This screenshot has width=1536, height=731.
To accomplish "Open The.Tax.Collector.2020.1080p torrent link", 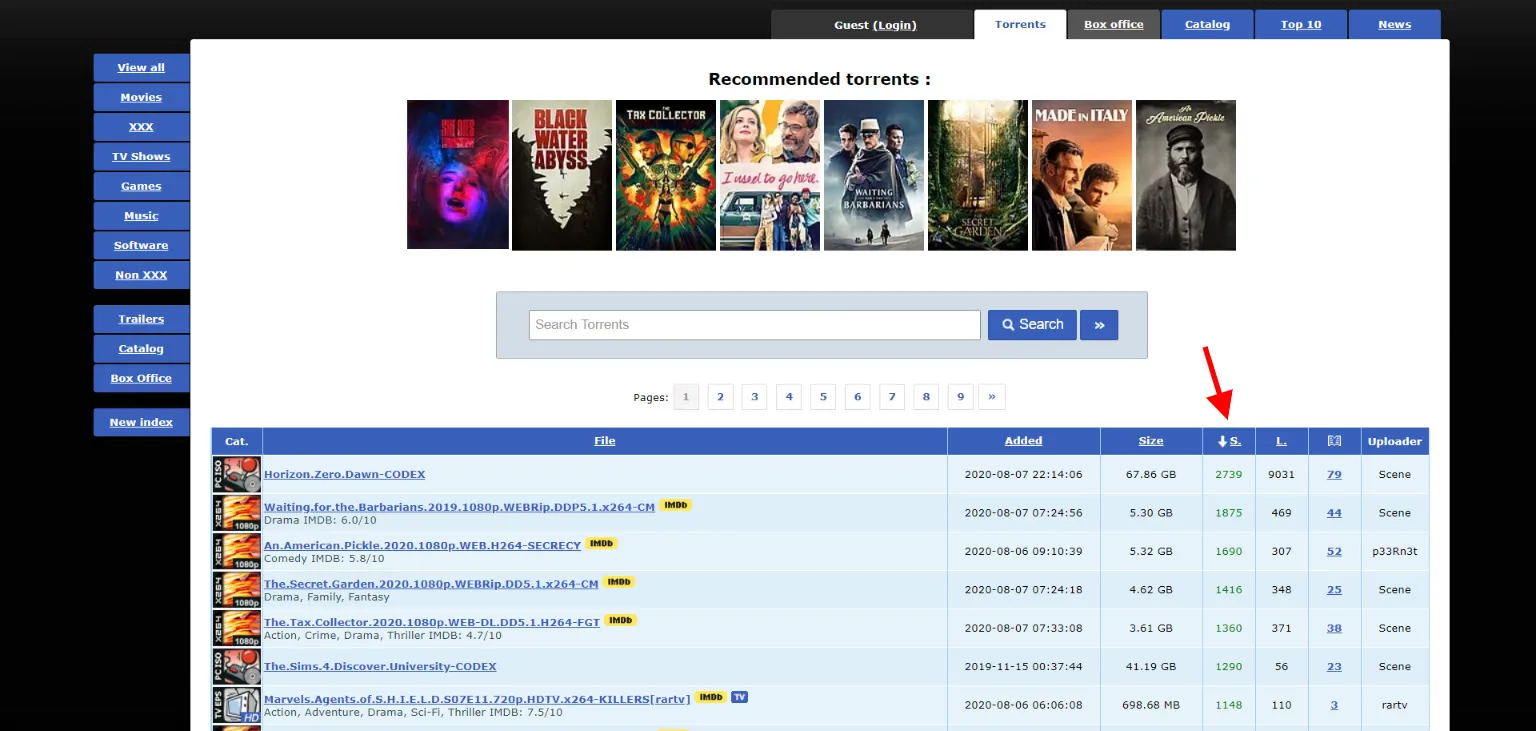I will click(x=432, y=622).
